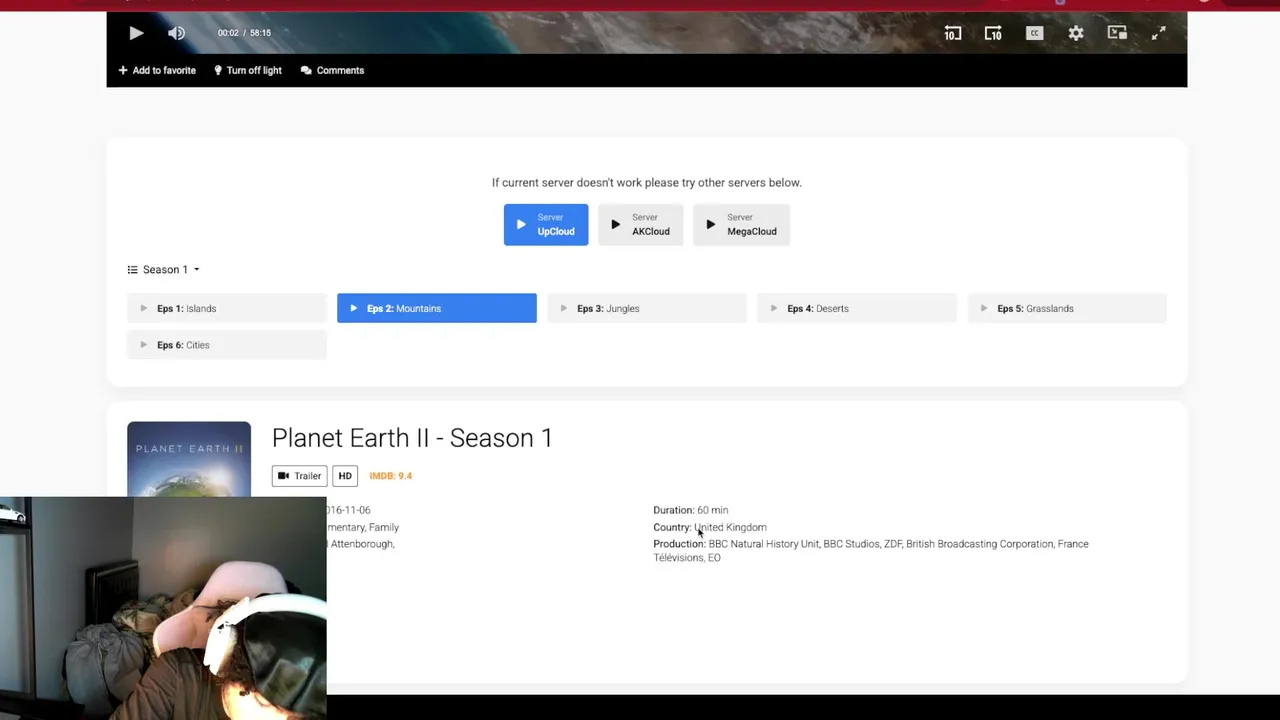Screen dimensions: 1280x720
Task: Select Server UpCloud
Action: pos(546,225)
